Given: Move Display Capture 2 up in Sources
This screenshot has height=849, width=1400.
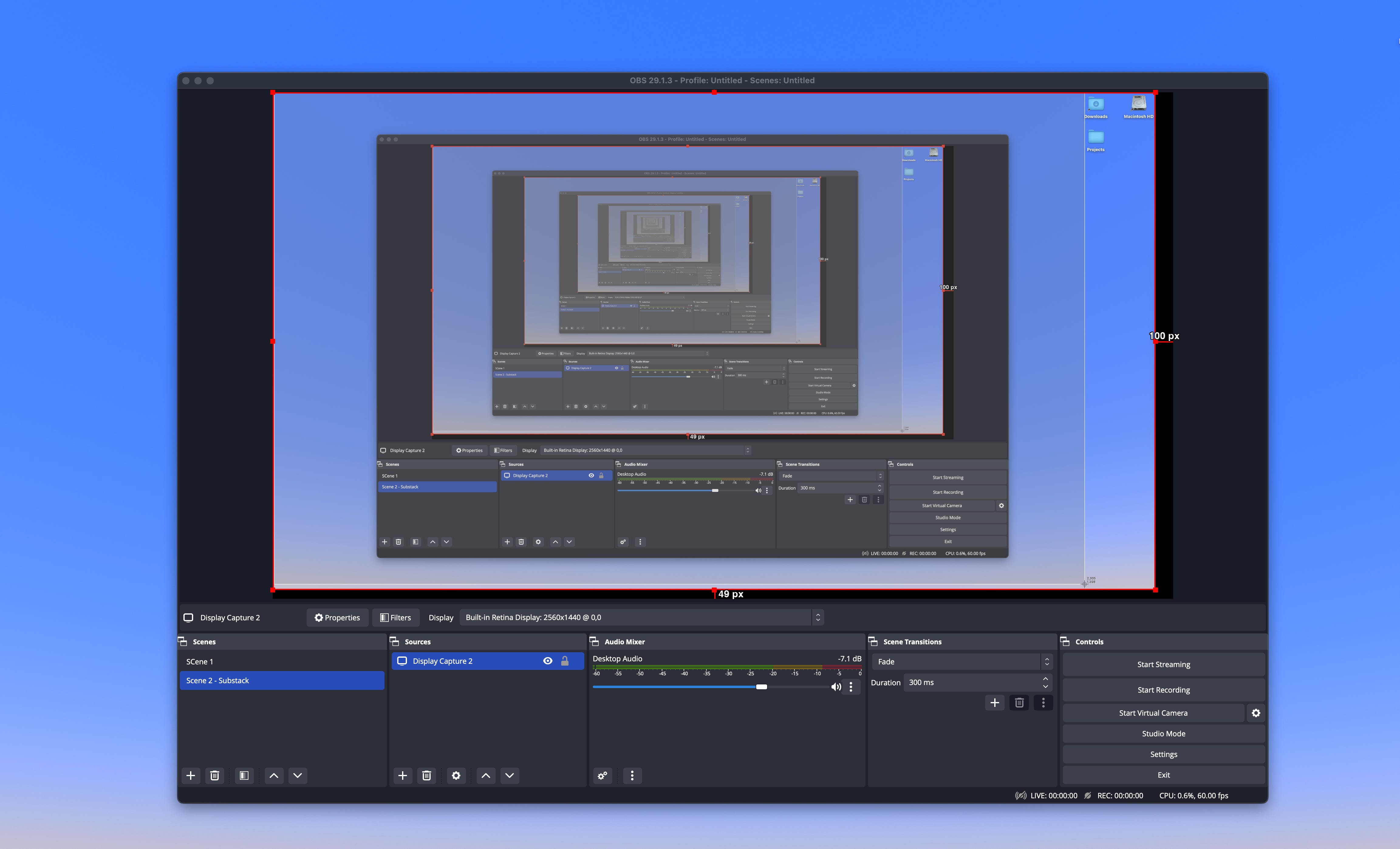Looking at the screenshot, I should [x=486, y=775].
